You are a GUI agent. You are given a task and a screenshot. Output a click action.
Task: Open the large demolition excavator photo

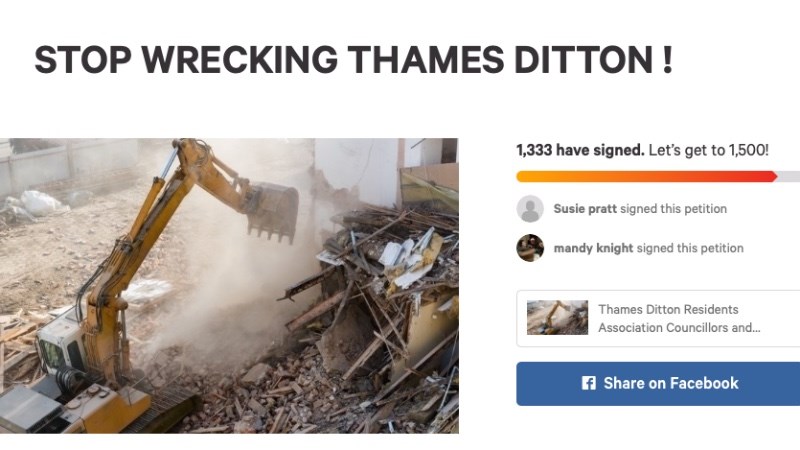(x=229, y=286)
